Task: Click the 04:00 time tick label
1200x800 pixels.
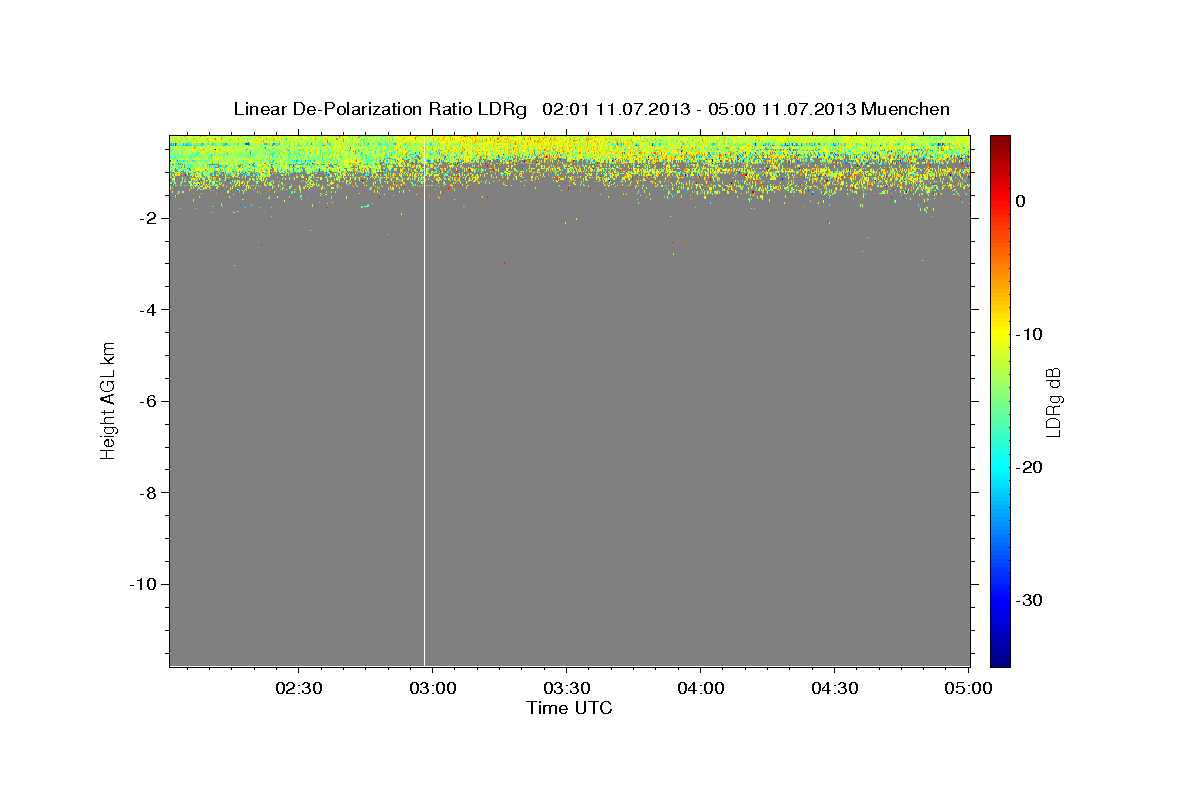Action: [x=700, y=688]
